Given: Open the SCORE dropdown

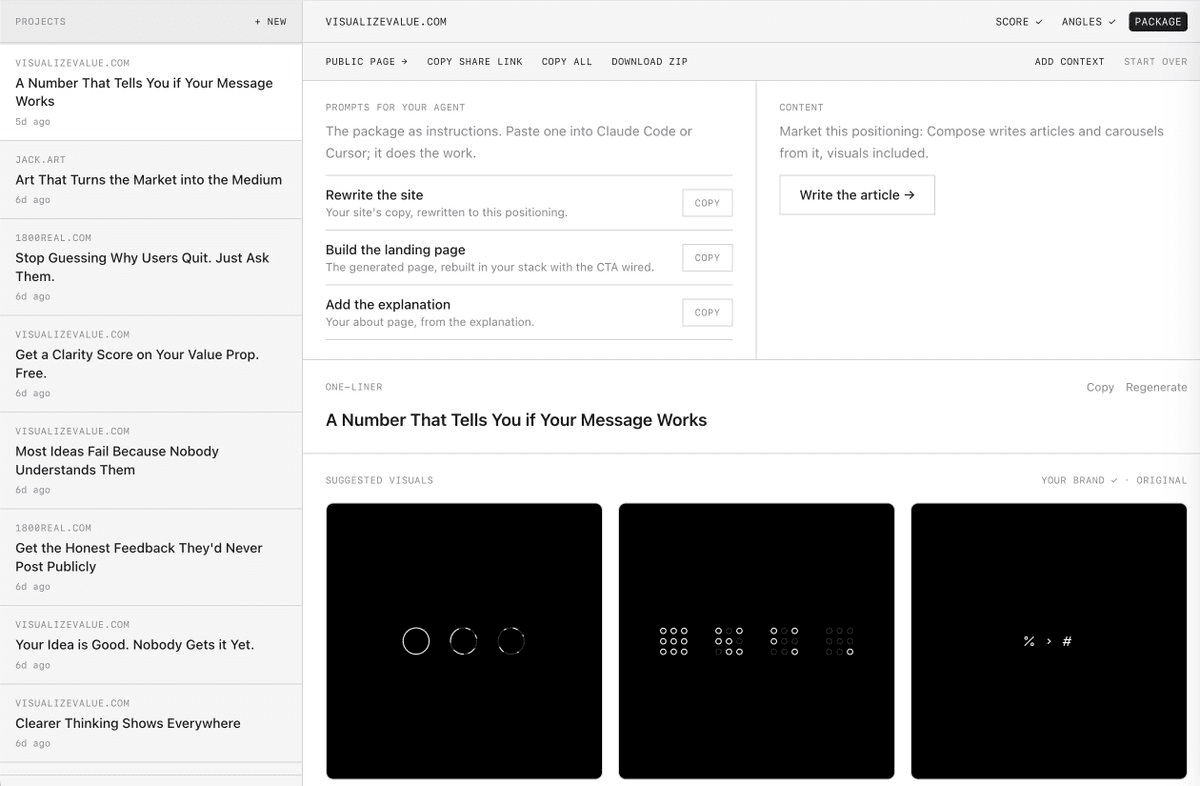Looking at the screenshot, I should pos(1019,21).
